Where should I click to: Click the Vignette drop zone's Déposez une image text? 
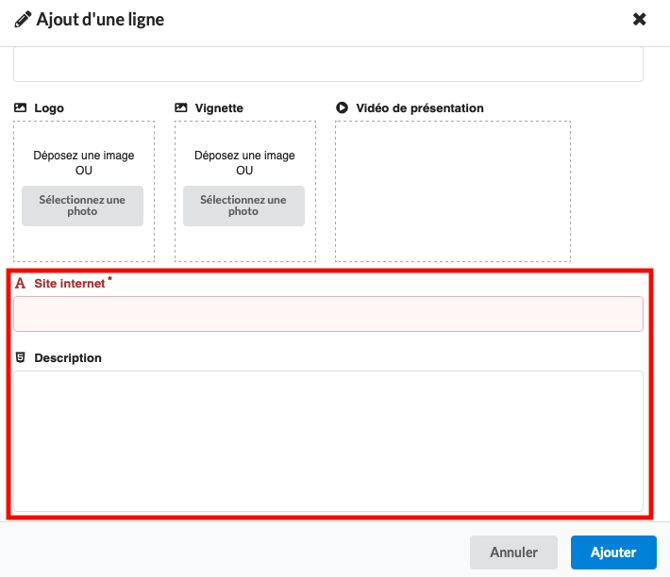click(245, 156)
